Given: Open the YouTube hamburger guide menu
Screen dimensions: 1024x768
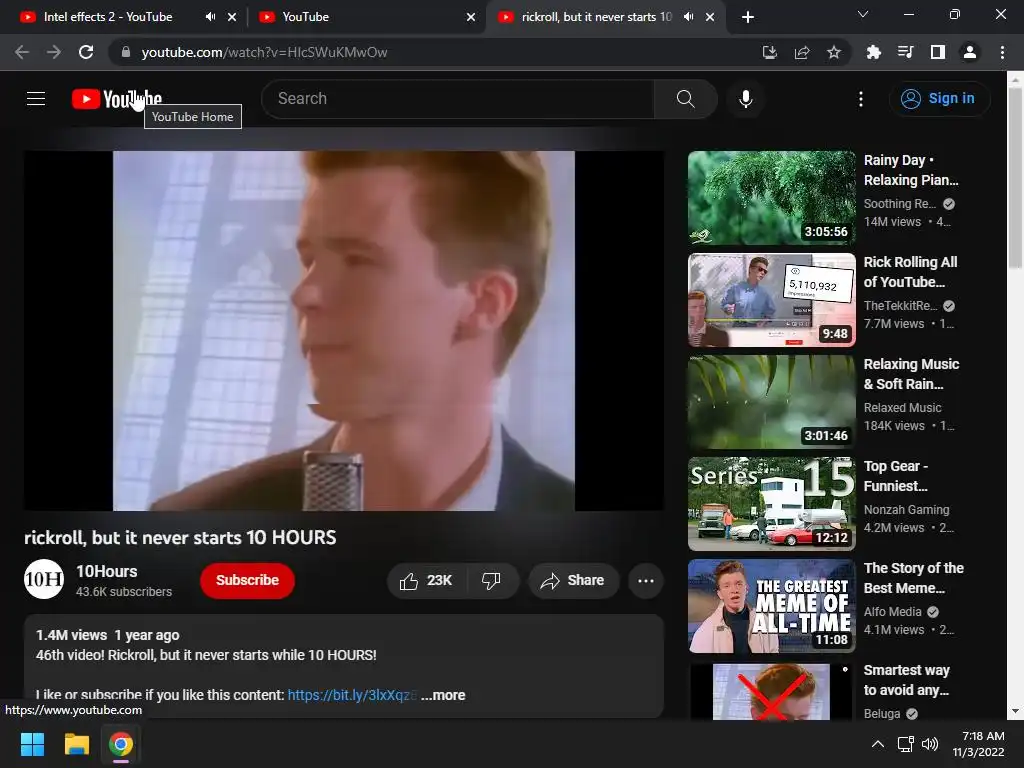Looking at the screenshot, I should (36, 99).
